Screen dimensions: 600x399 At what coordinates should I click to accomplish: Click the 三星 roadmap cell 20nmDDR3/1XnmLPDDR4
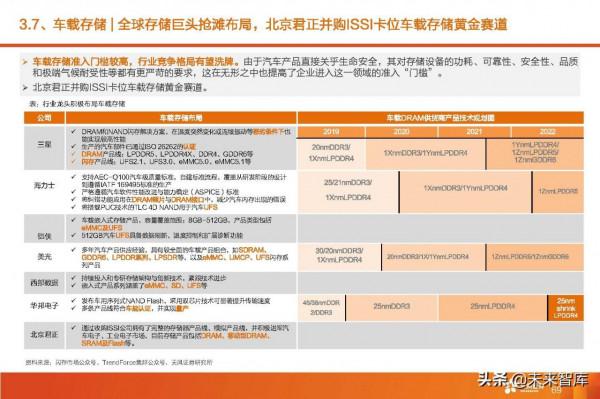pos(331,153)
